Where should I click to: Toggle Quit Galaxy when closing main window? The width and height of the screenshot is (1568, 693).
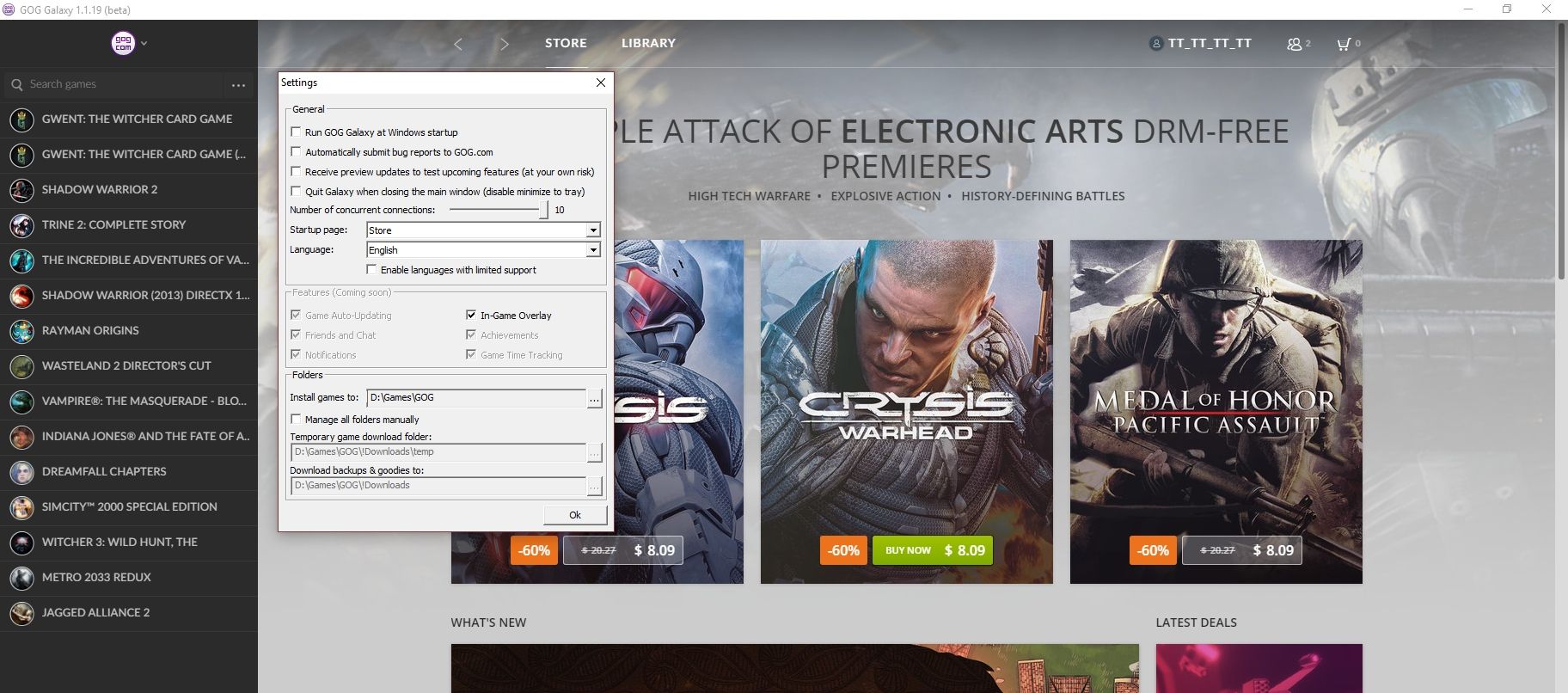click(x=296, y=191)
